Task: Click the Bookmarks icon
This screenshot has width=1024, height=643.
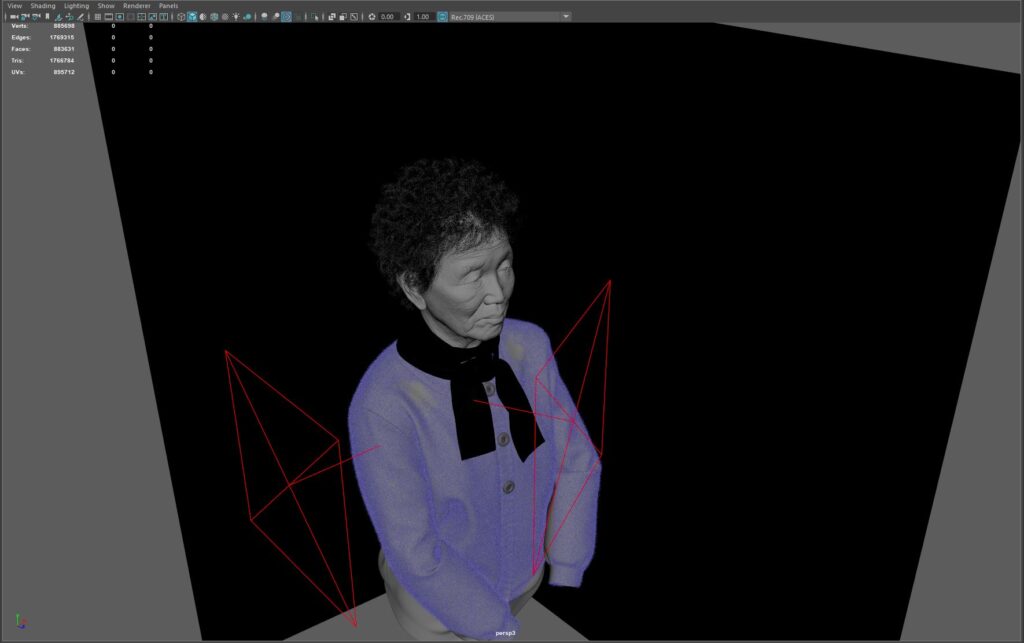Action: point(47,16)
